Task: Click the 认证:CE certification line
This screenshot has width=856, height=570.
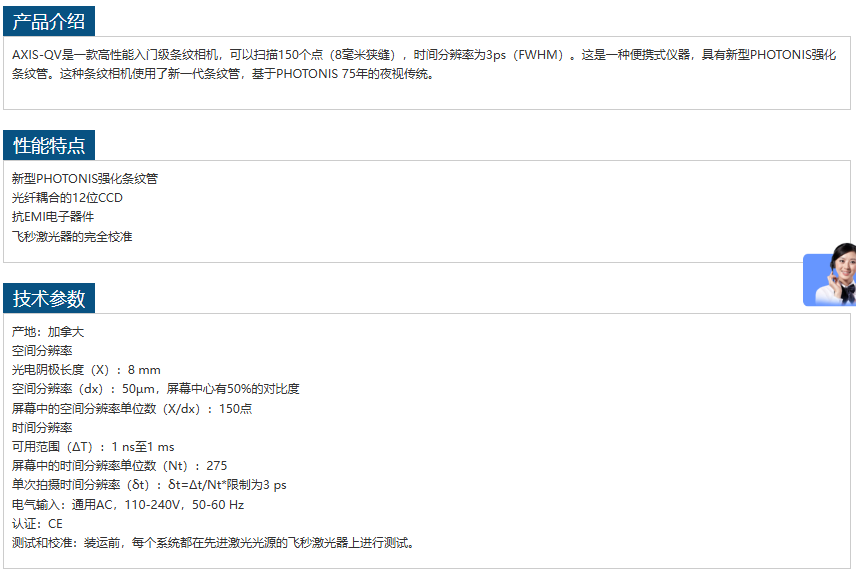Action: point(37,524)
